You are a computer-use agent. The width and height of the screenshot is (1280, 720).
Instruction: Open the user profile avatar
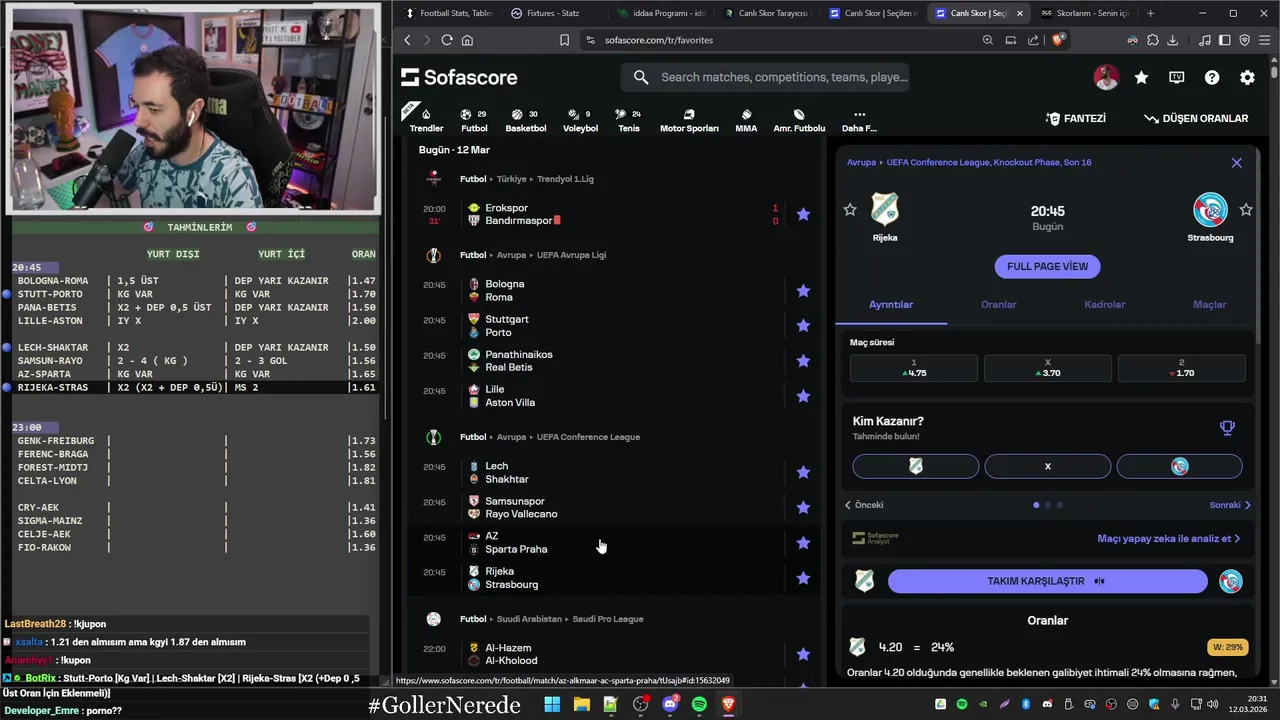(1106, 77)
